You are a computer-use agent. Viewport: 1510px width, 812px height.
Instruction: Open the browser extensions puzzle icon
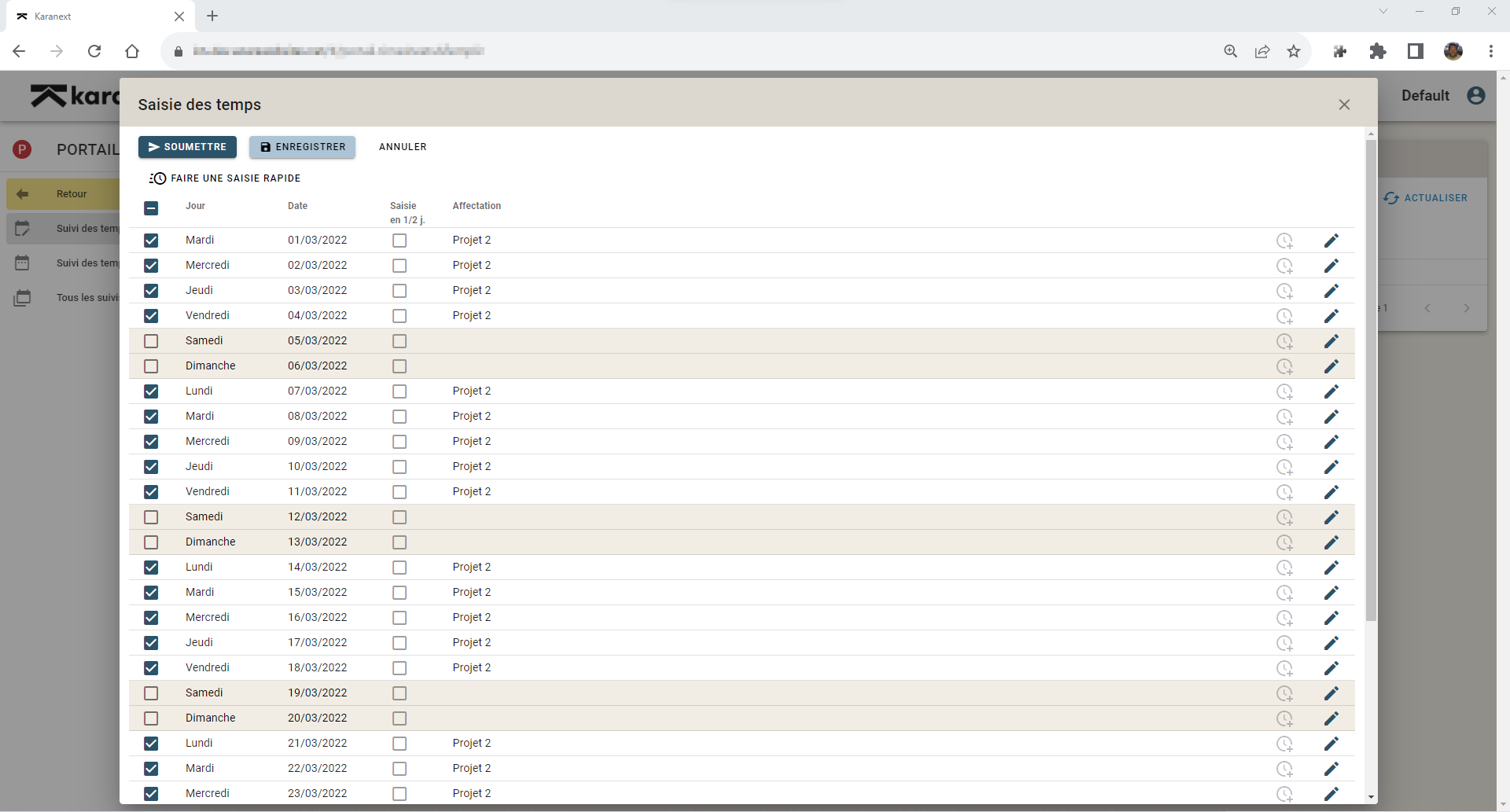point(1377,51)
